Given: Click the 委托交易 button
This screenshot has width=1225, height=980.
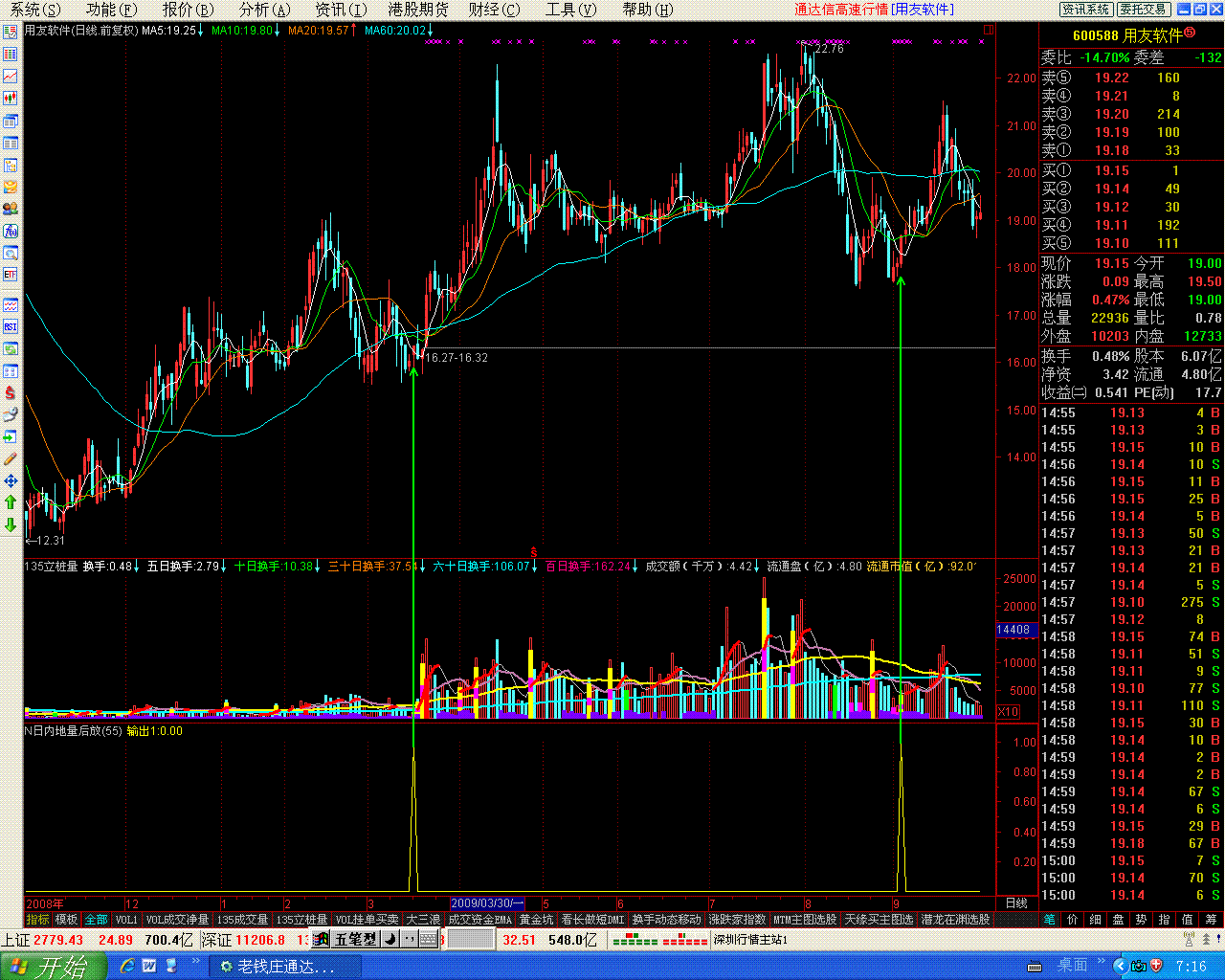Looking at the screenshot, I should point(1144,10).
